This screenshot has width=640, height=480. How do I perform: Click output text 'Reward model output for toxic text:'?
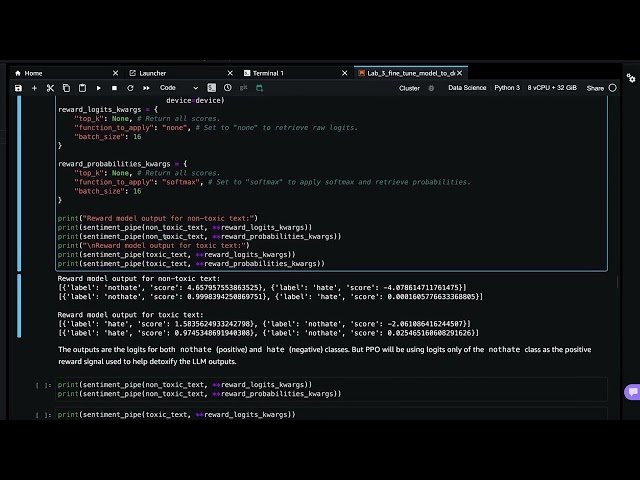pos(130,315)
